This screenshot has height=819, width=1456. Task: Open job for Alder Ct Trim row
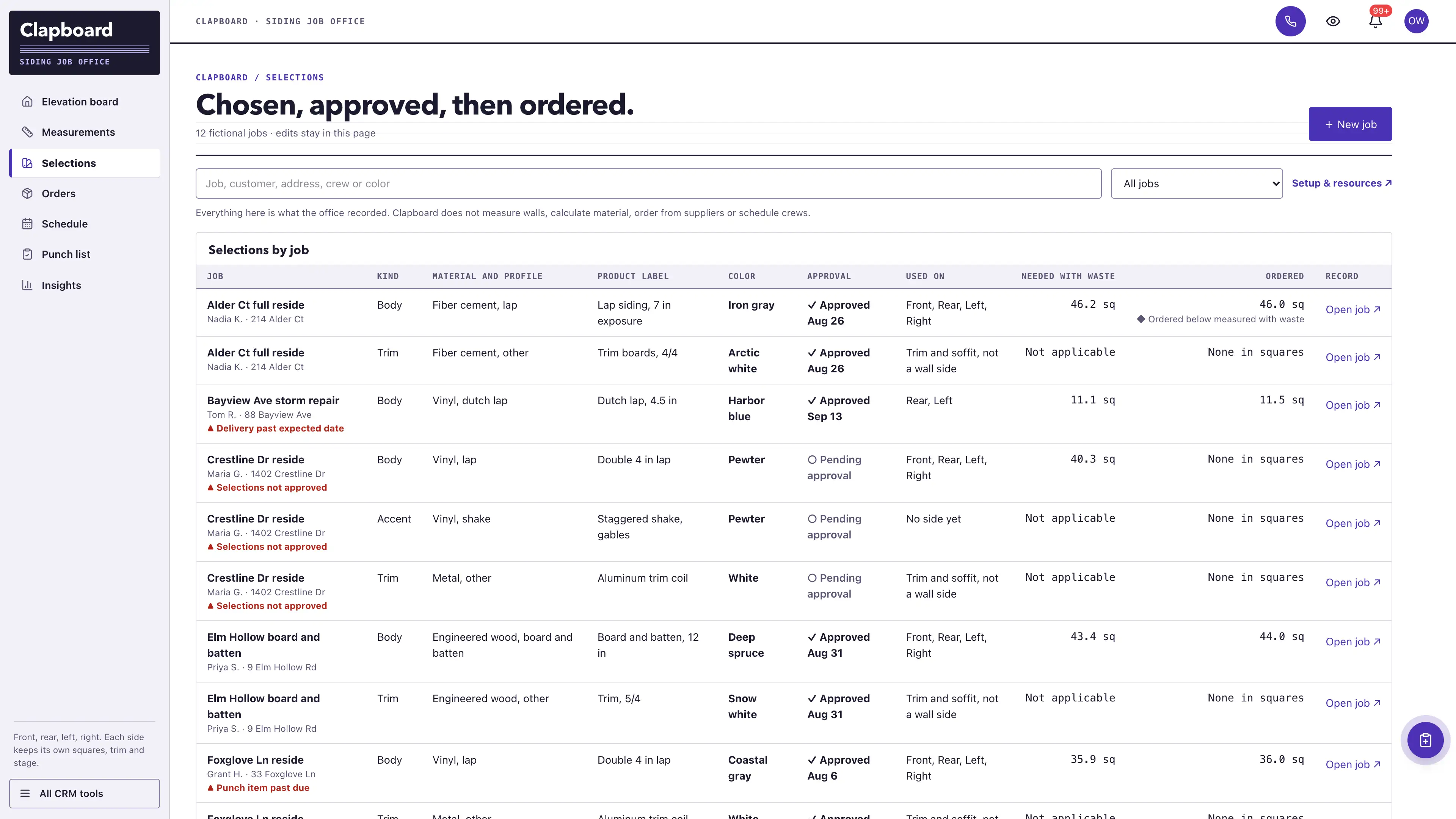click(x=1353, y=357)
